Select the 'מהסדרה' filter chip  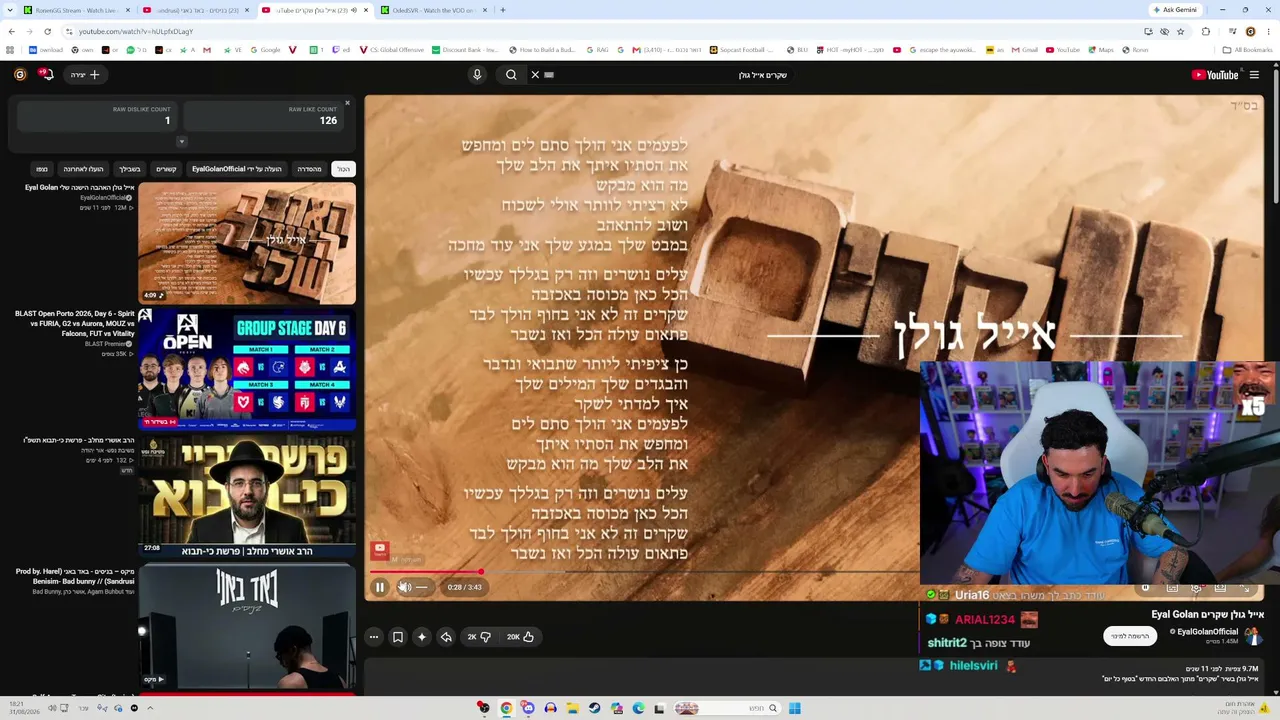[x=310, y=169]
